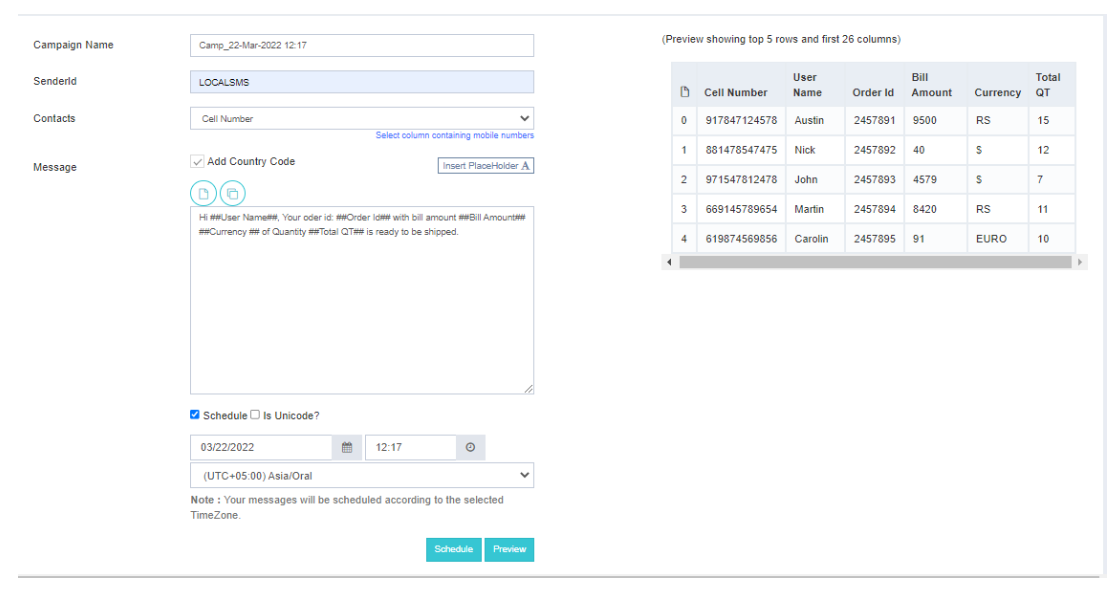Viewport: 1120px width, 590px height.
Task: Click the left arrow of table scrollbar
Action: [x=668, y=262]
